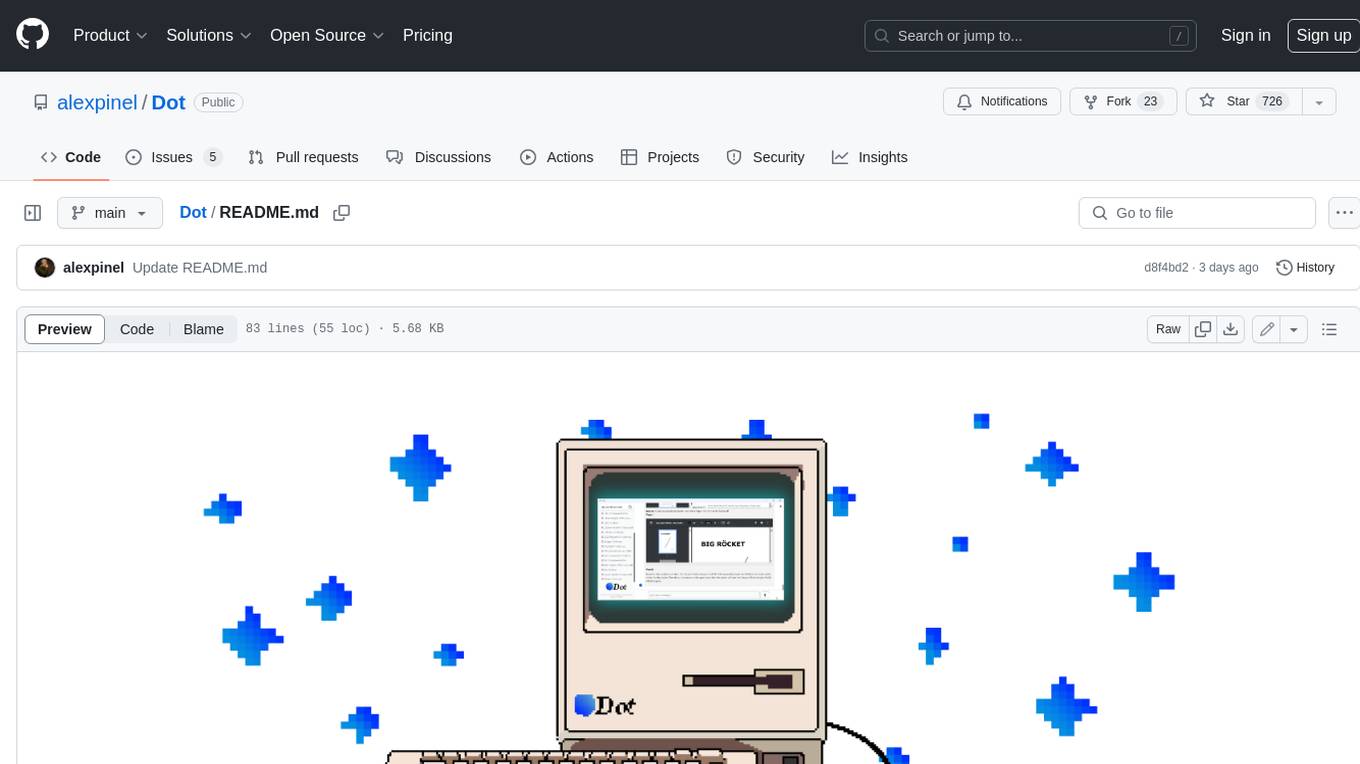Expand the Solutions menu
The width and height of the screenshot is (1360, 764).
(x=208, y=35)
